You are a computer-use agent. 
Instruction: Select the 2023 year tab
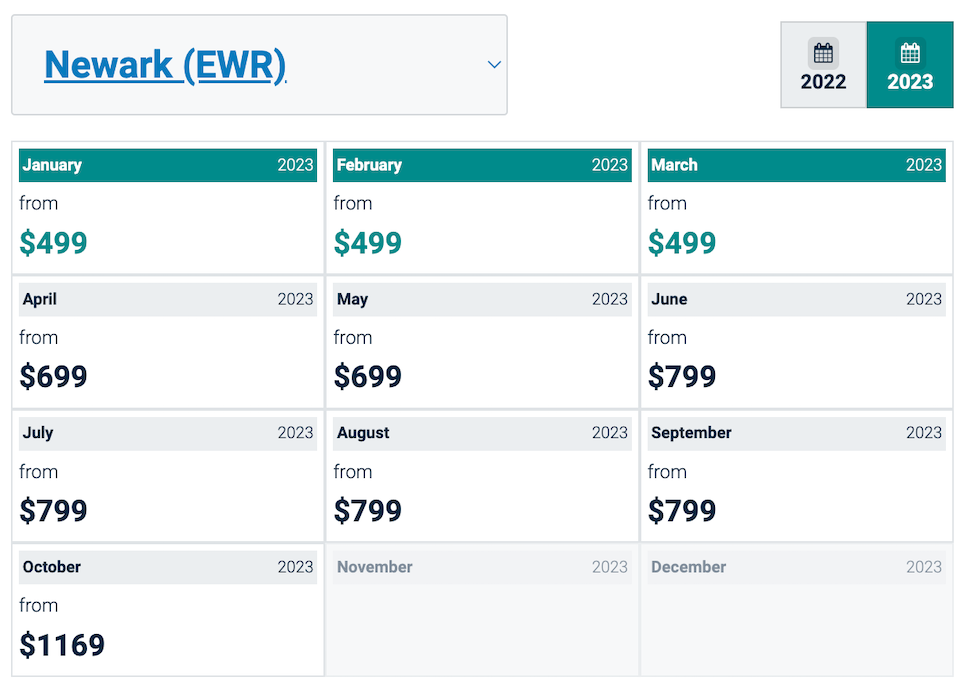(910, 65)
